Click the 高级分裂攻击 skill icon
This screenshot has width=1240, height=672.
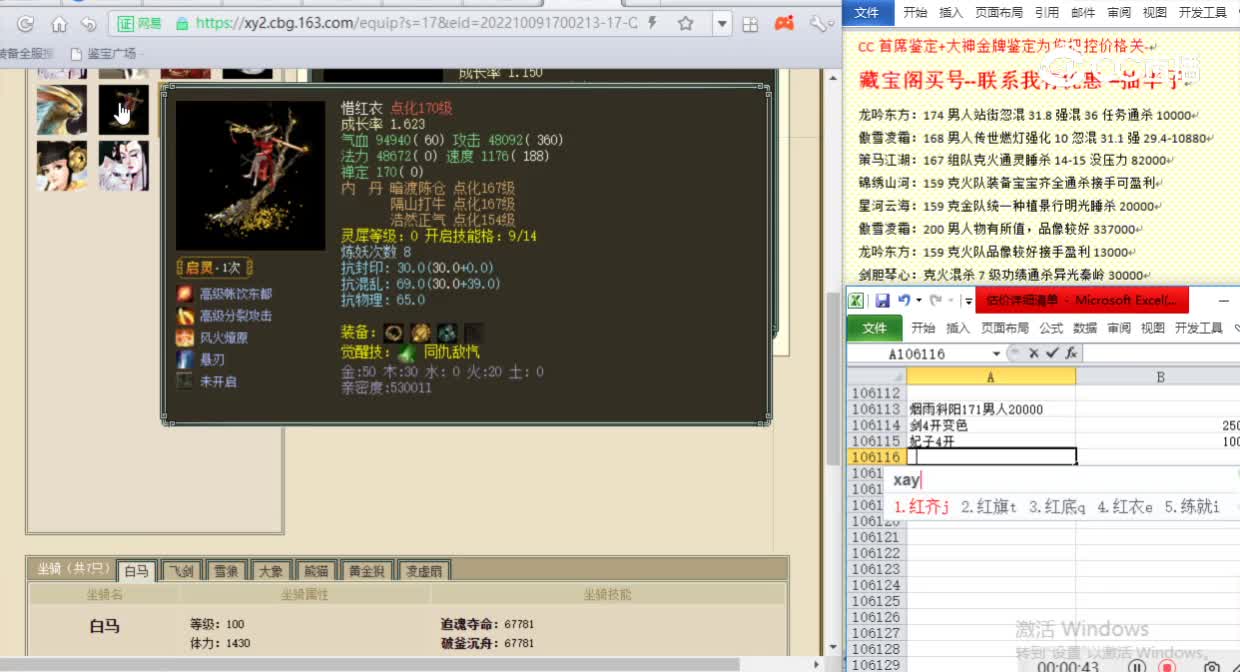[x=184, y=316]
